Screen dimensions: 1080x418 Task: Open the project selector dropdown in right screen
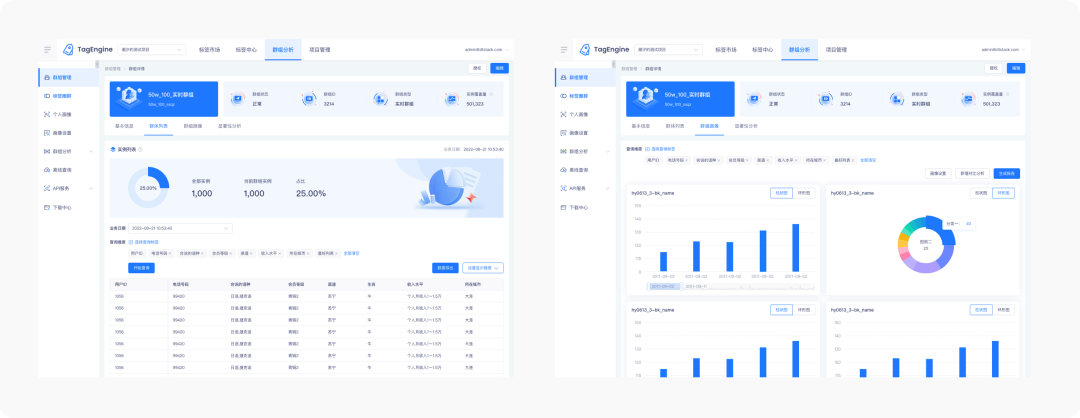point(669,50)
